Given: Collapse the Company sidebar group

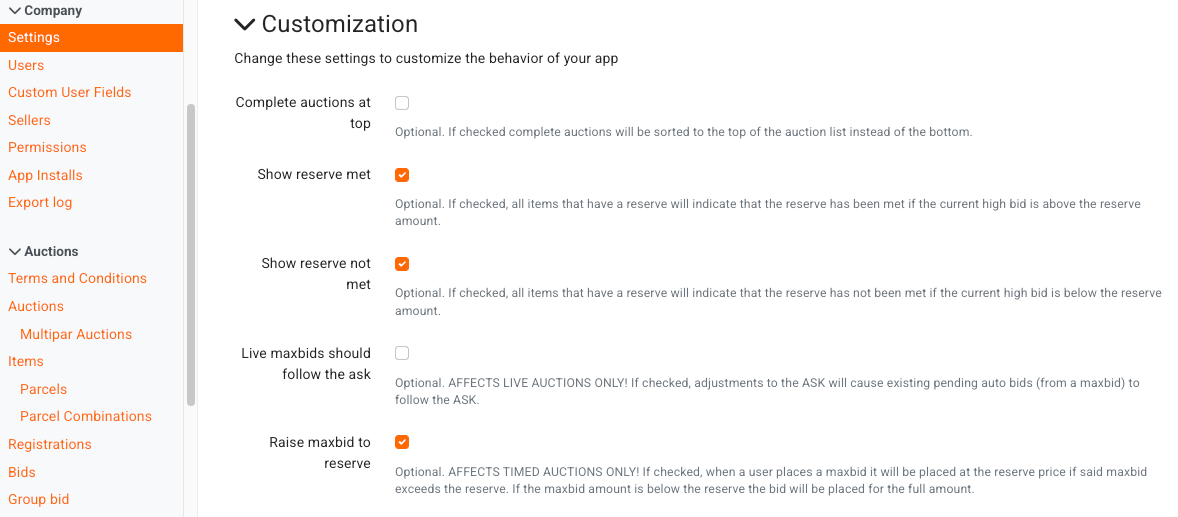Looking at the screenshot, I should 14,11.
